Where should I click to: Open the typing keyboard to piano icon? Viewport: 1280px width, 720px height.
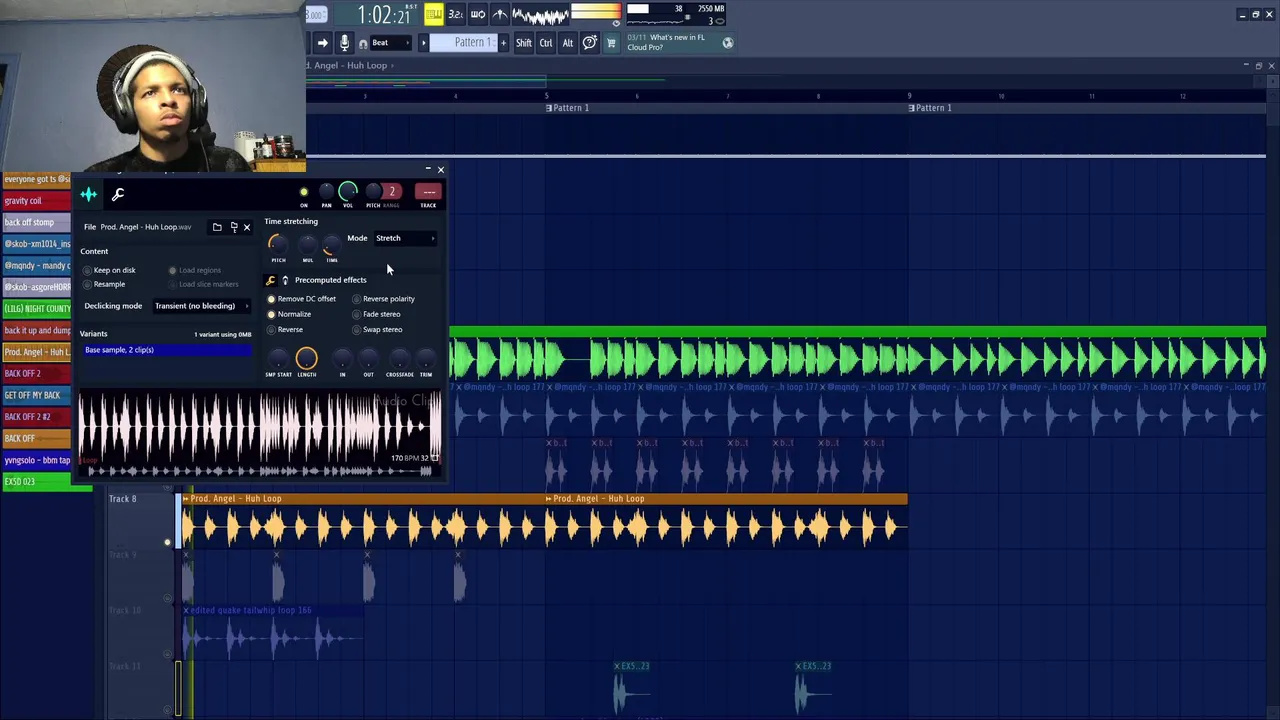pos(433,14)
